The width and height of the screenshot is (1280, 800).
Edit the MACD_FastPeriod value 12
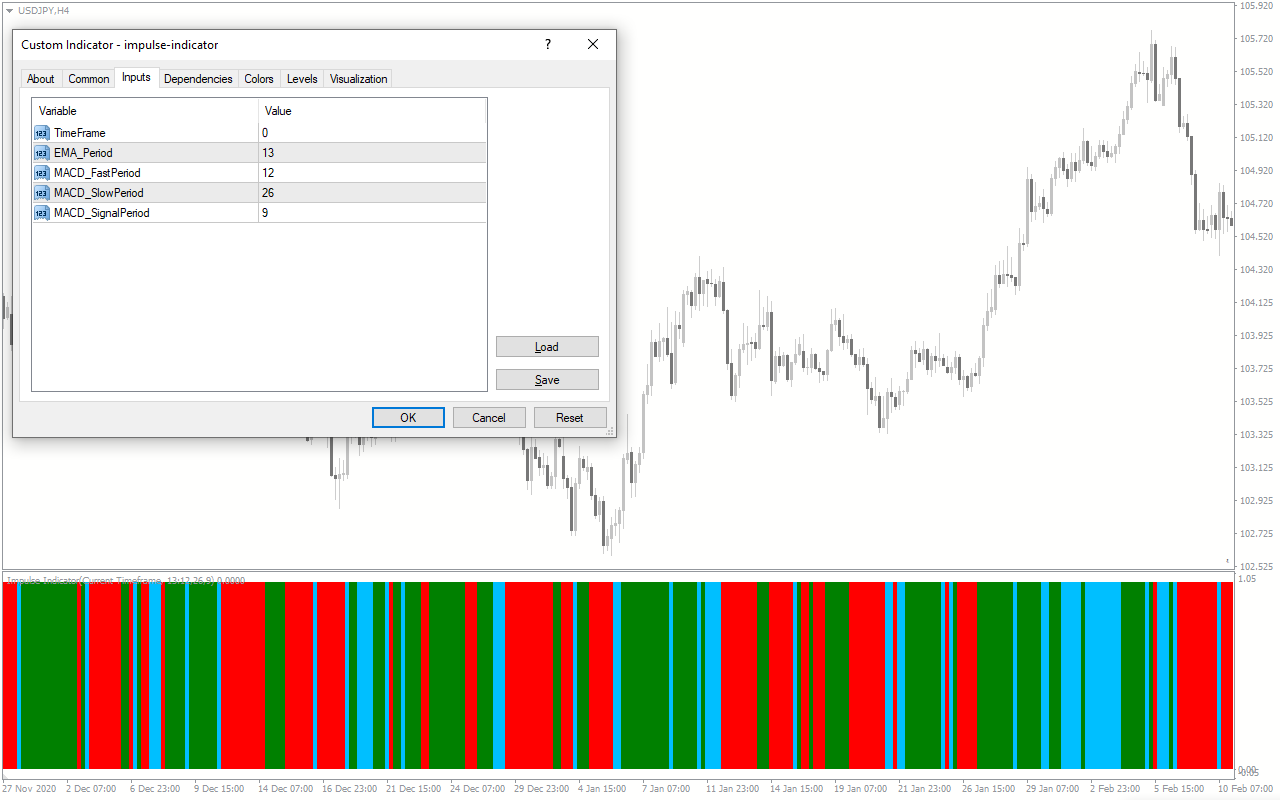(372, 173)
